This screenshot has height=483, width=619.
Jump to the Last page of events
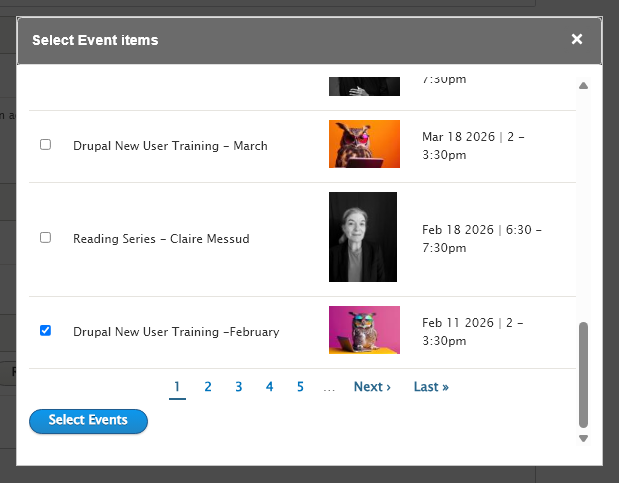[431, 387]
